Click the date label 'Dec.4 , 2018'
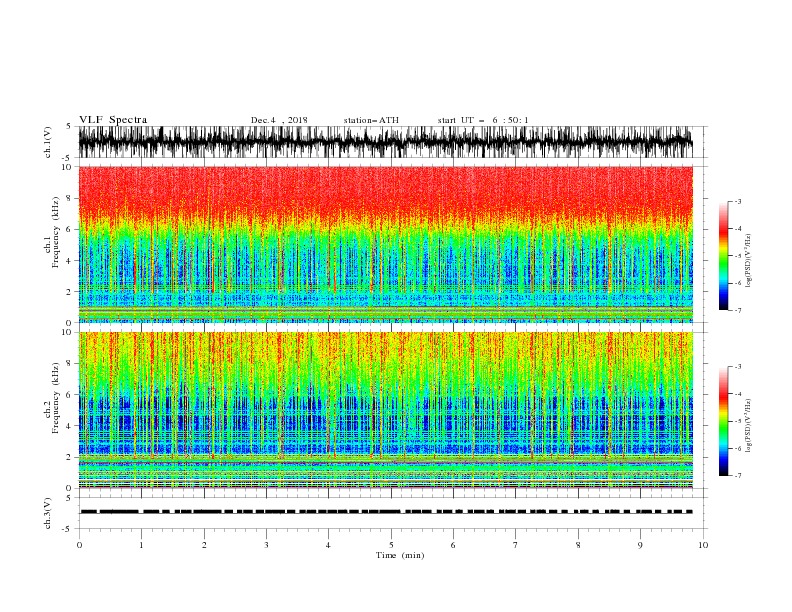 click(279, 120)
